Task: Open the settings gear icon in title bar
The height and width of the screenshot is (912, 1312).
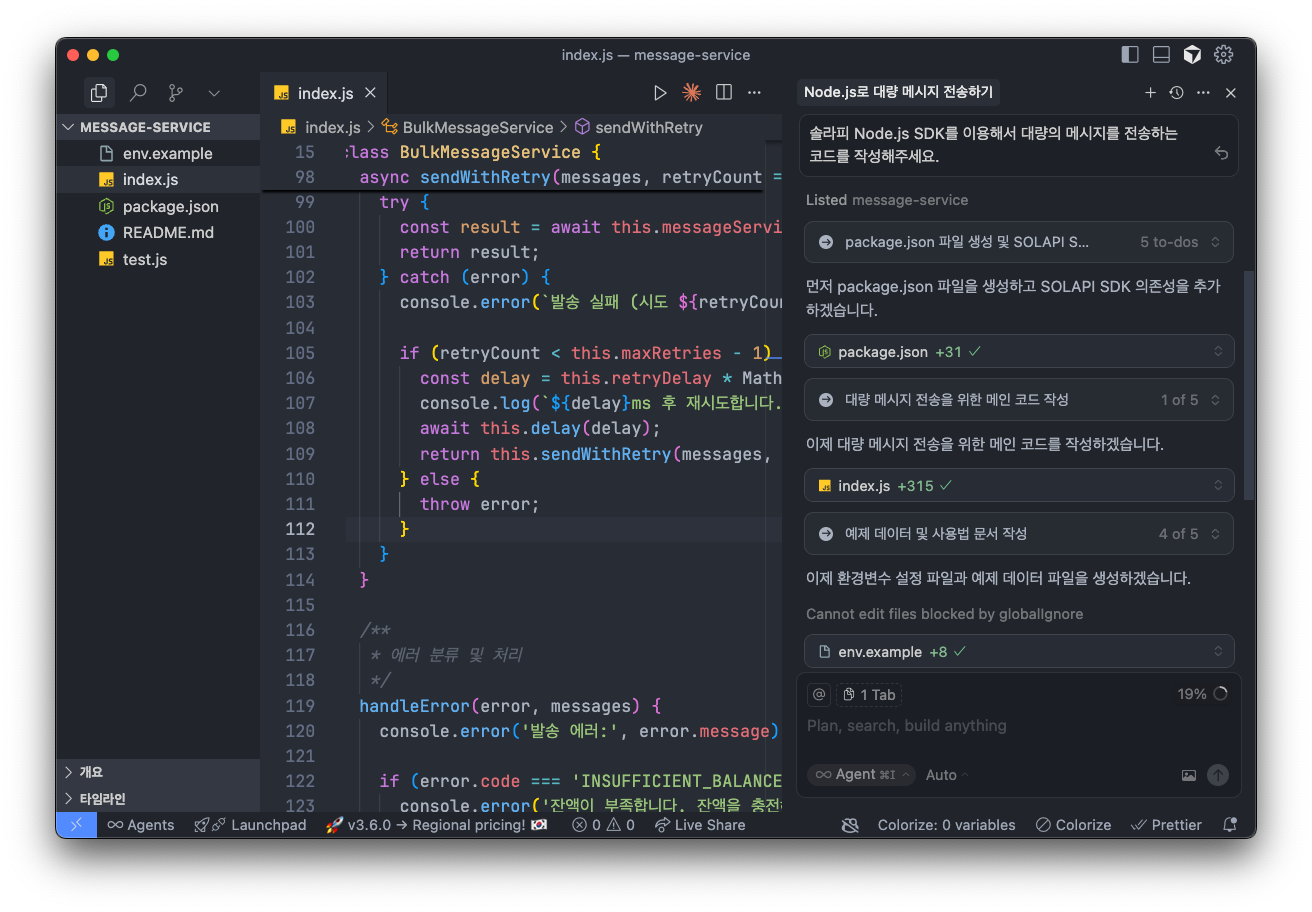Action: 1223,55
